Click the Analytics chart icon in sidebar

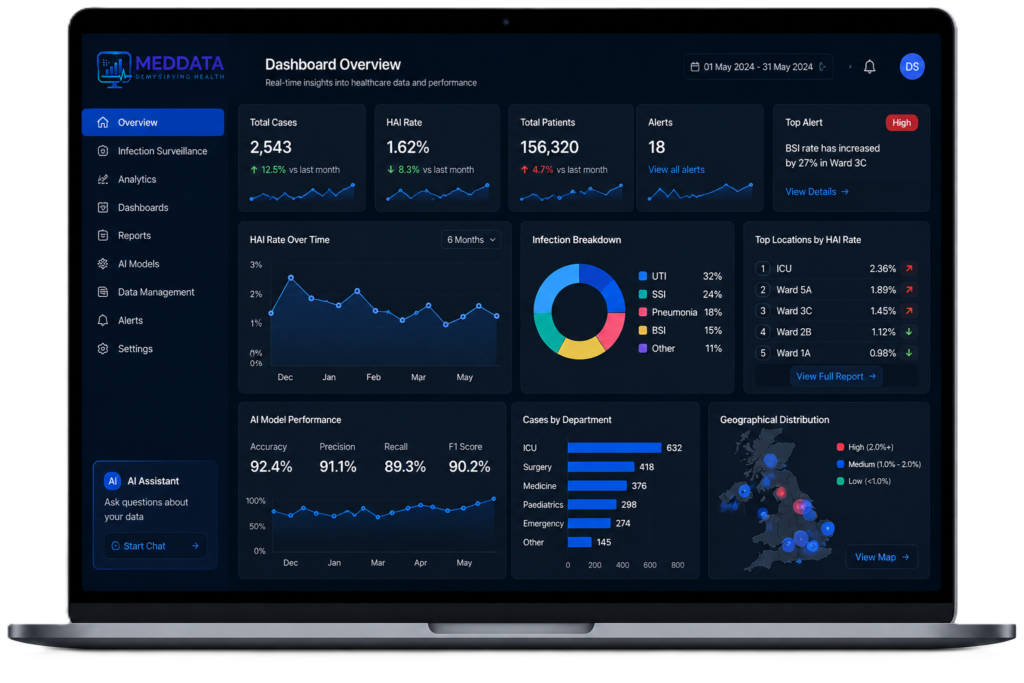click(103, 179)
